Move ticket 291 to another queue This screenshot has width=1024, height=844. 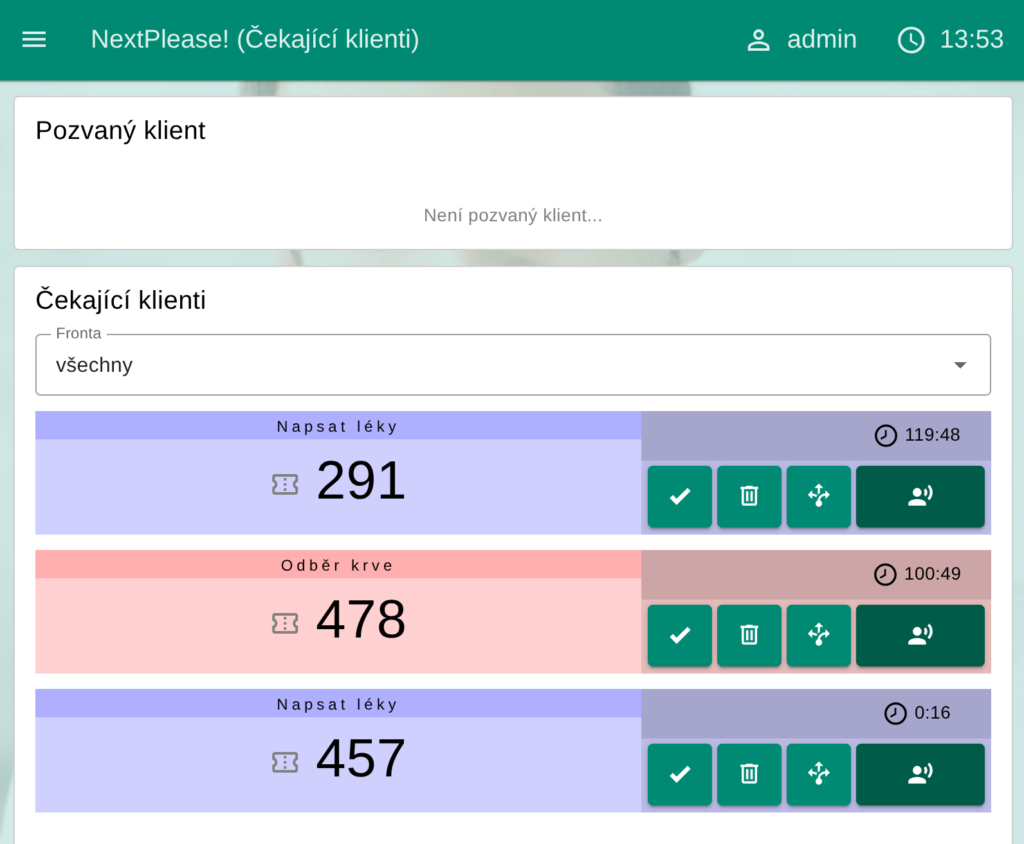819,496
